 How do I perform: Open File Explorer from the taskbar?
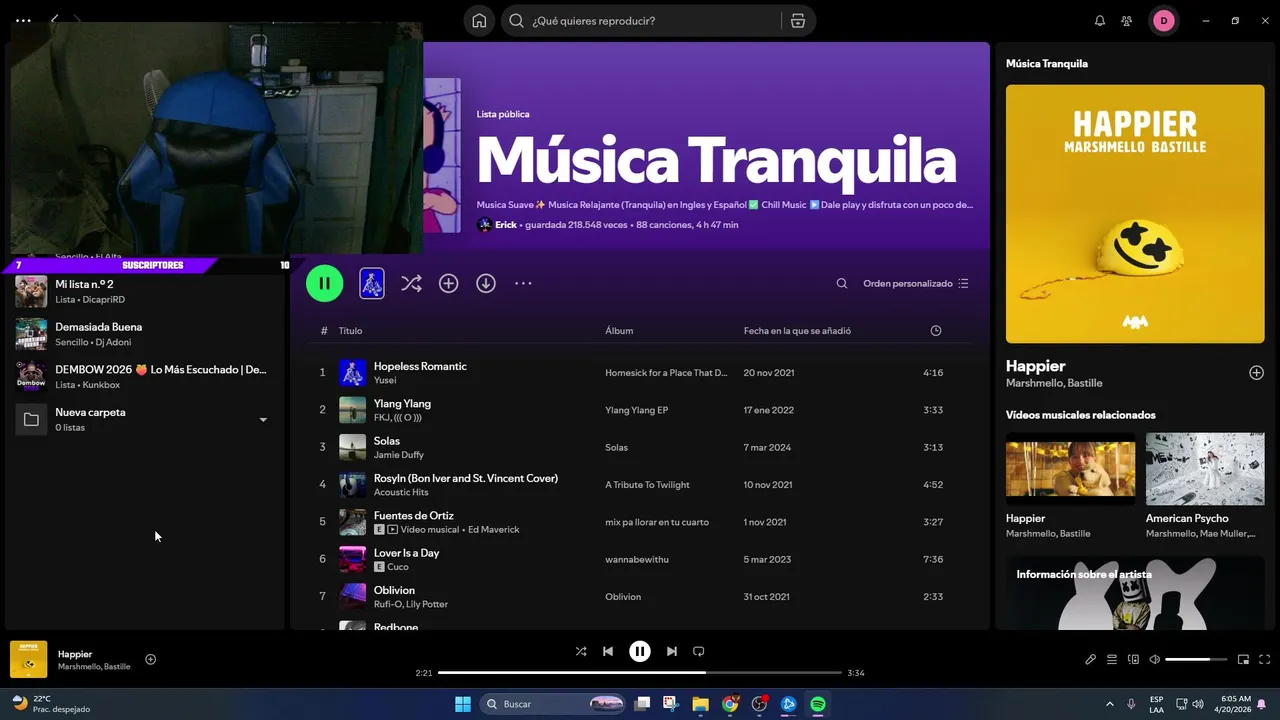tap(700, 704)
